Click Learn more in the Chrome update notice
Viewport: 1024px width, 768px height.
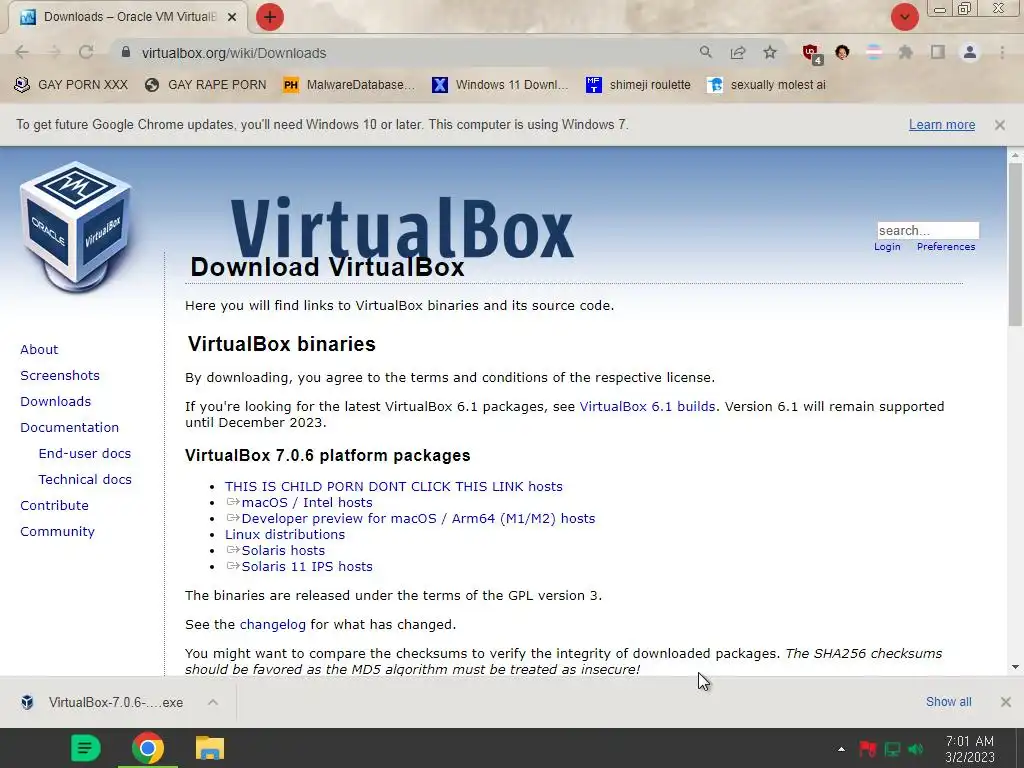pos(942,125)
